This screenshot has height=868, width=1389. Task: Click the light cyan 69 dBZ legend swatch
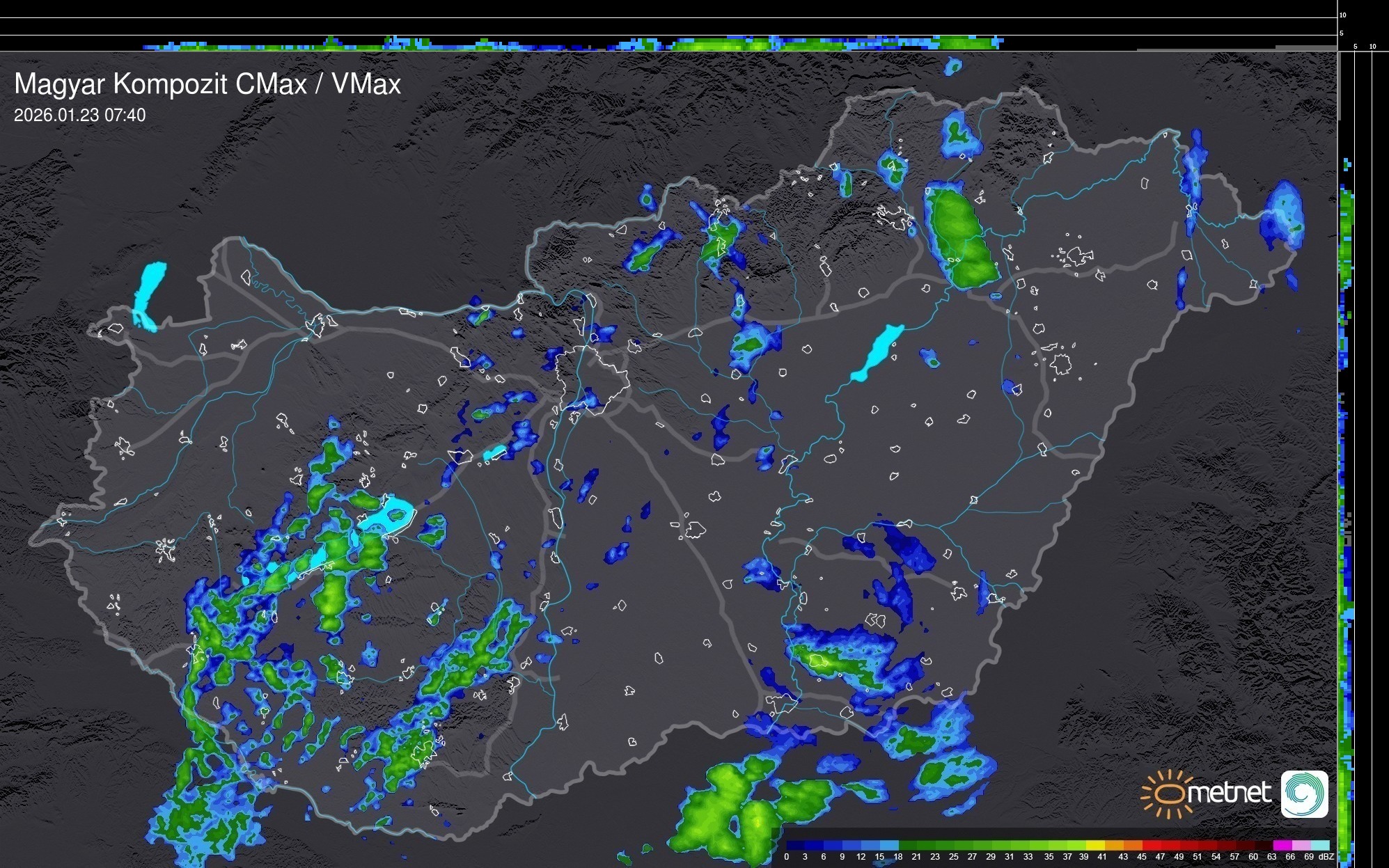click(1320, 845)
